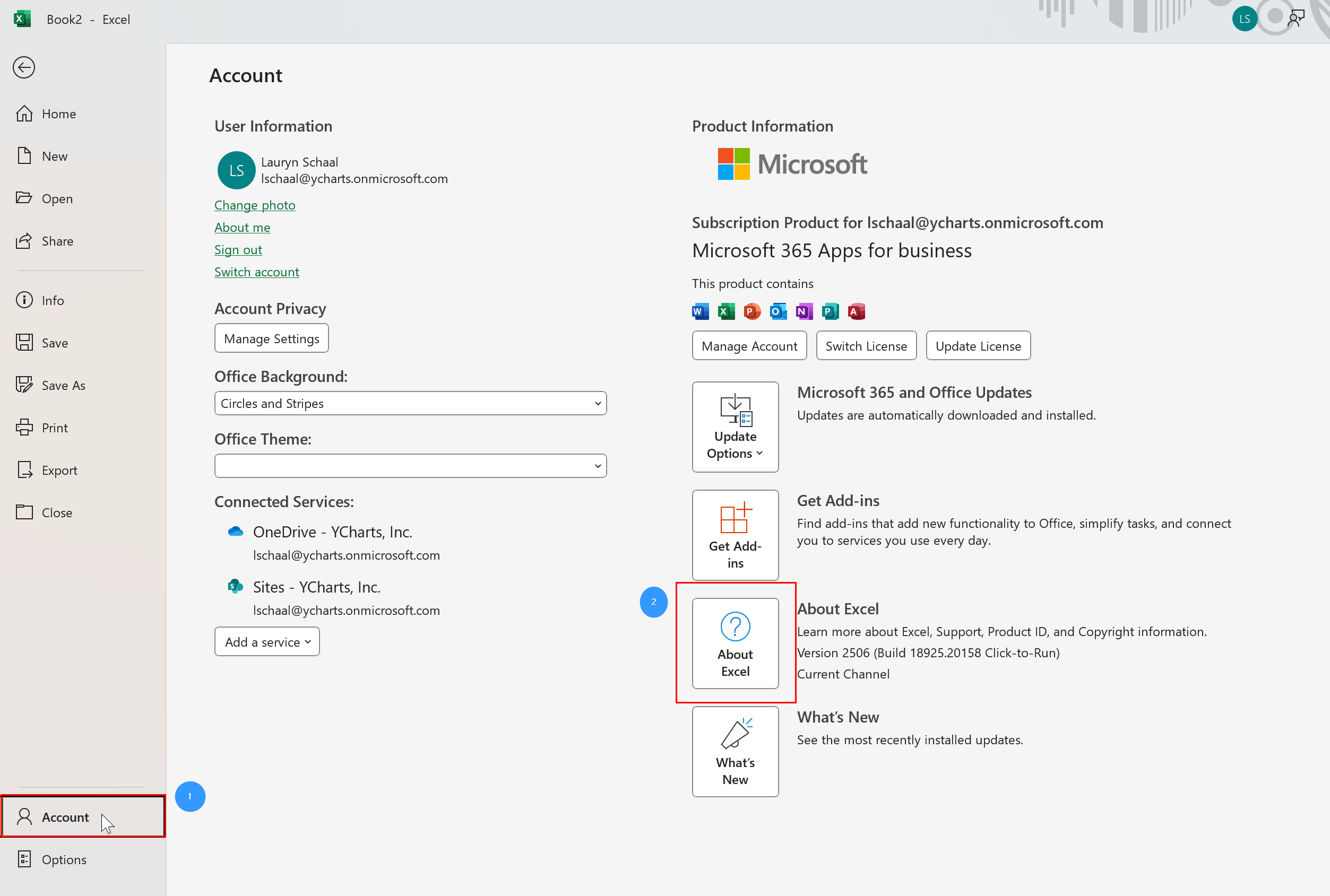Click the Excel app icon under This product contains
Screen dimensions: 1330x896
click(726, 311)
